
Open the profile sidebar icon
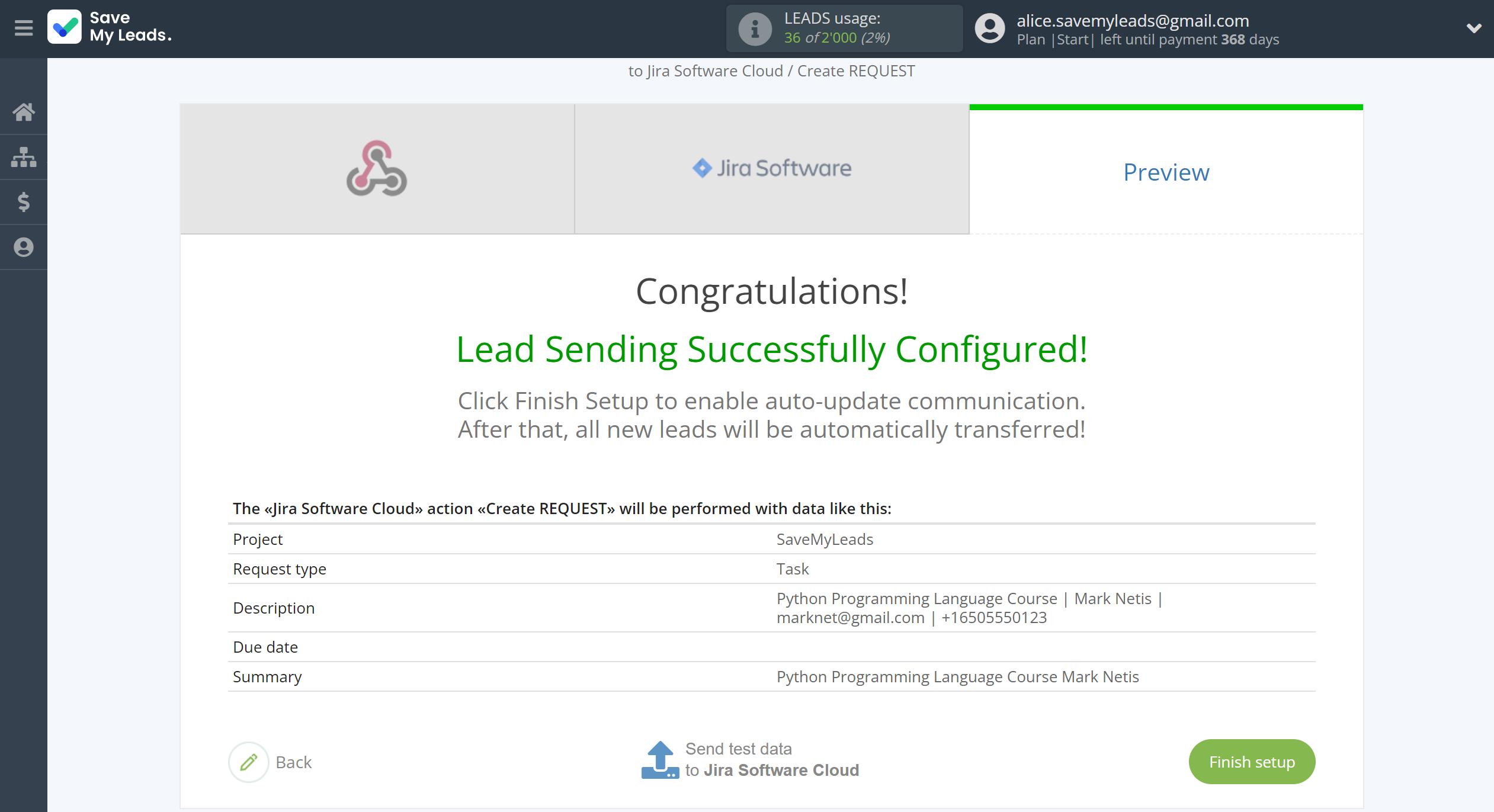(x=24, y=247)
